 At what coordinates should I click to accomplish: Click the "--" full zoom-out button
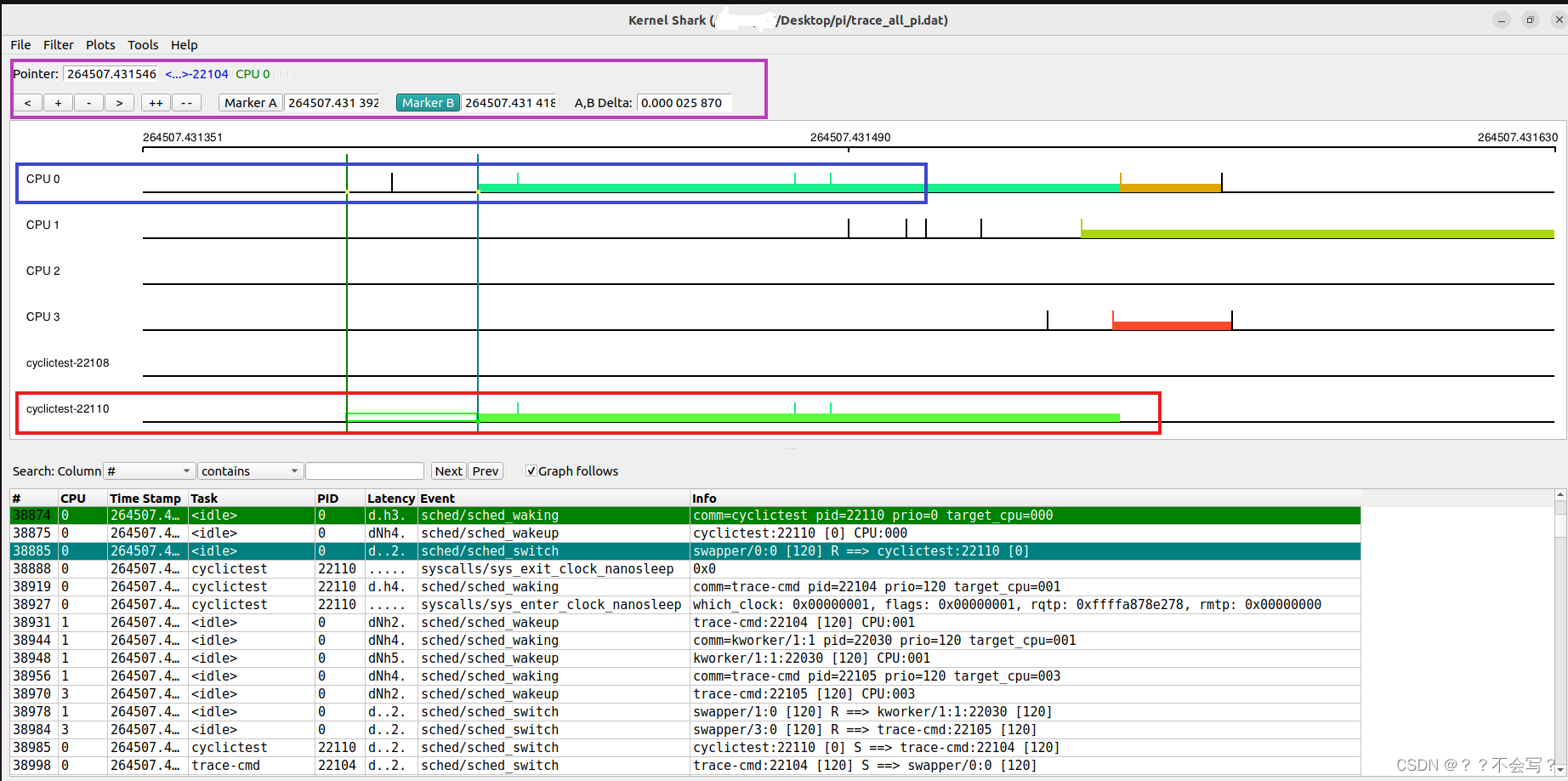pyautogui.click(x=186, y=102)
